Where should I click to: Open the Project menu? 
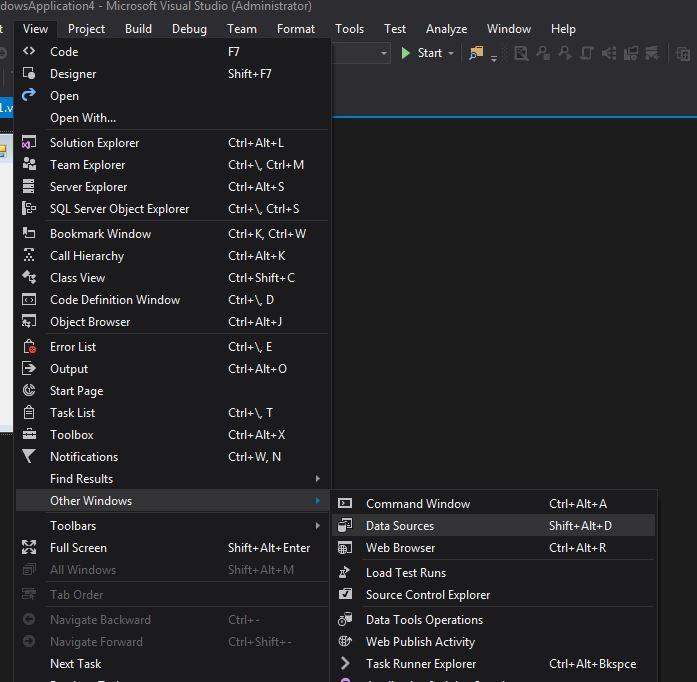tap(86, 29)
